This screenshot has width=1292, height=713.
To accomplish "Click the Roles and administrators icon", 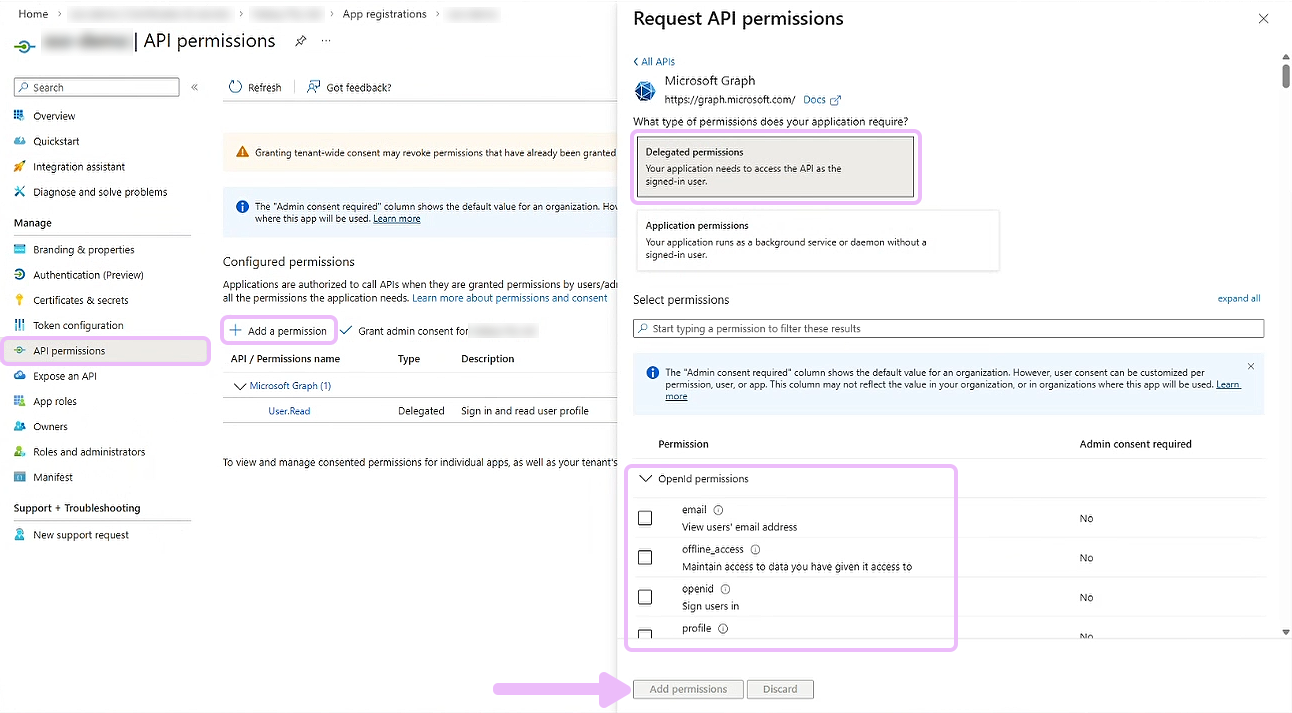I will coord(19,451).
